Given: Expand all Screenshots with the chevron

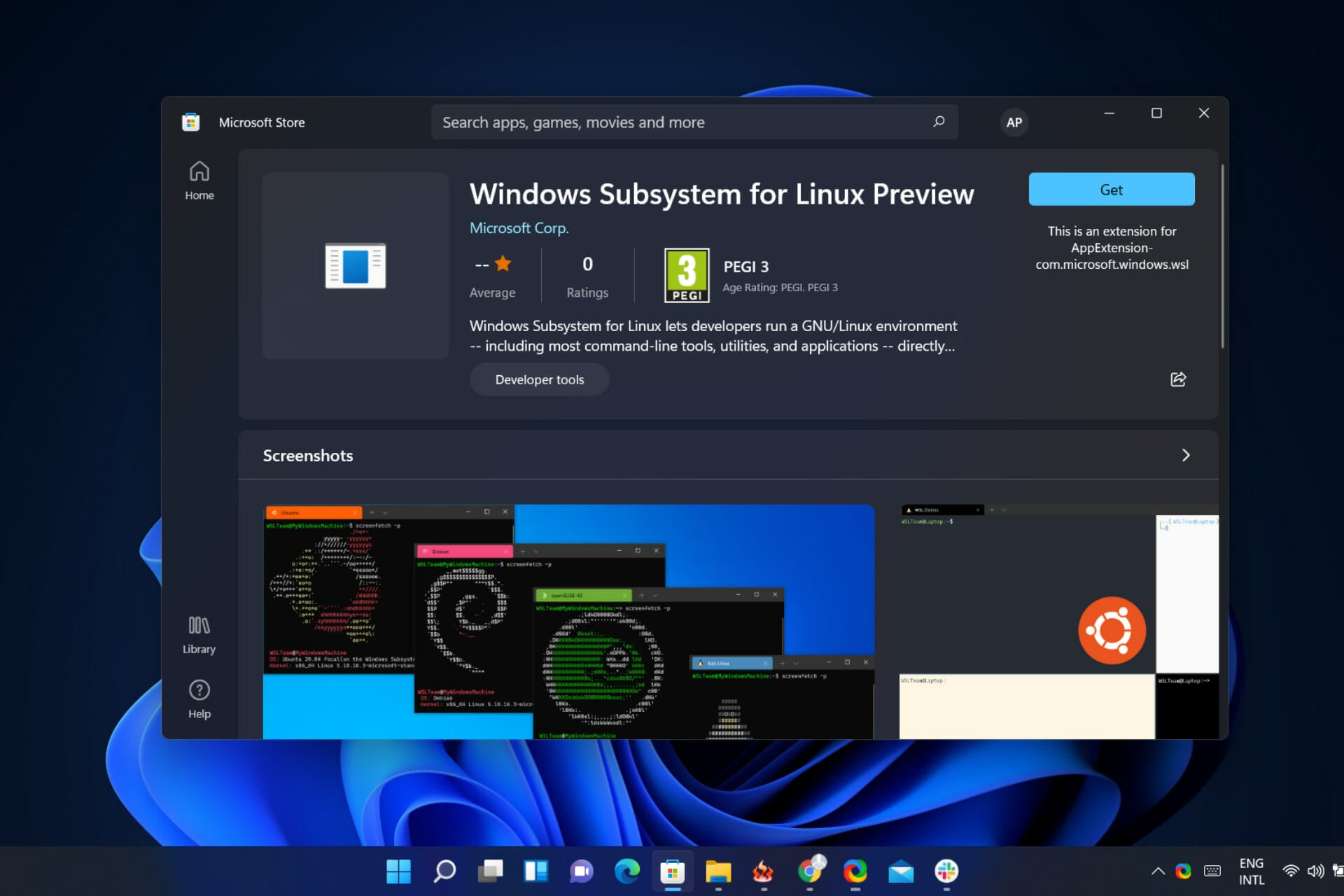Looking at the screenshot, I should 1186,455.
